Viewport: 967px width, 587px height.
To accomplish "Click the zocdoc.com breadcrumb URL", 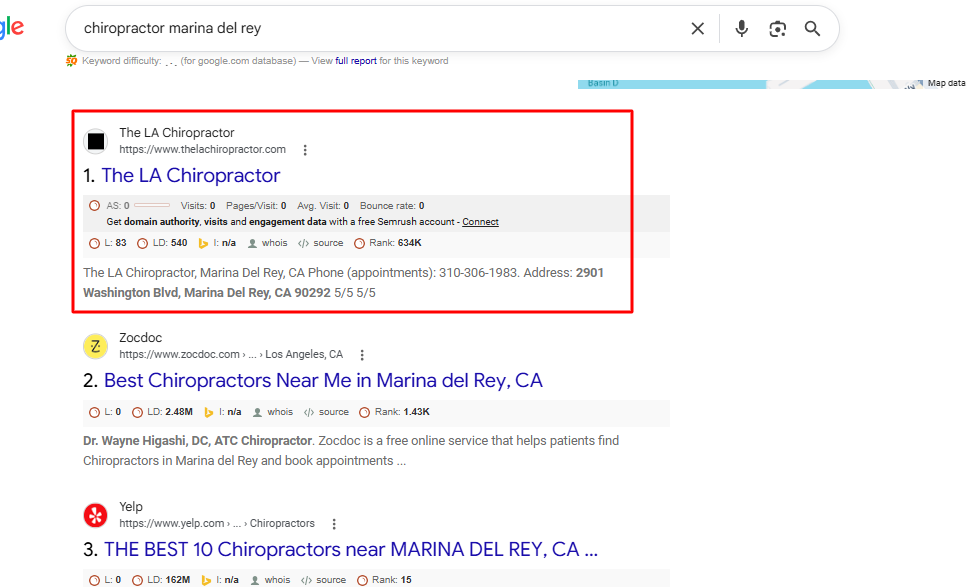I will point(231,355).
